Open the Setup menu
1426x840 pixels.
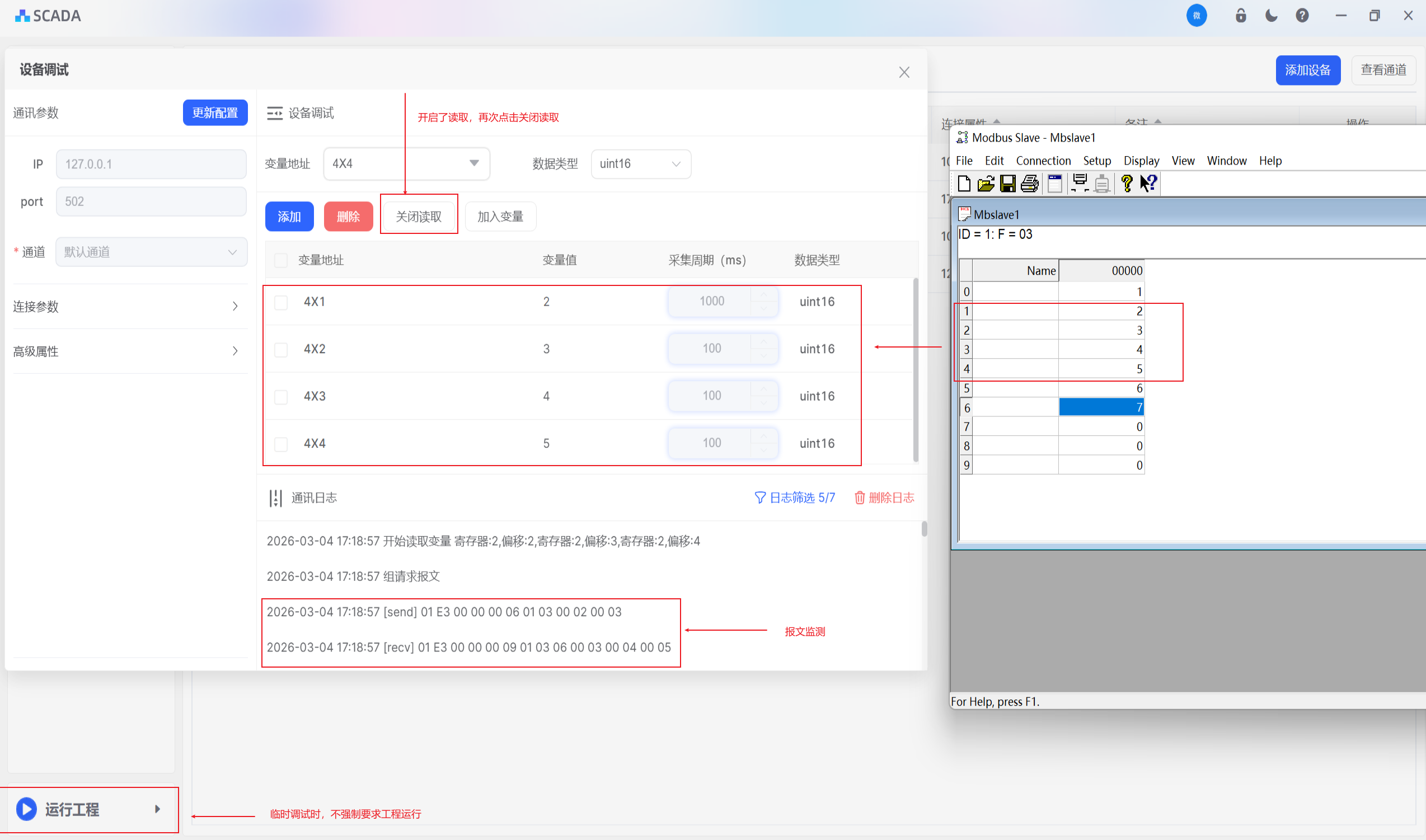pos(1096,161)
